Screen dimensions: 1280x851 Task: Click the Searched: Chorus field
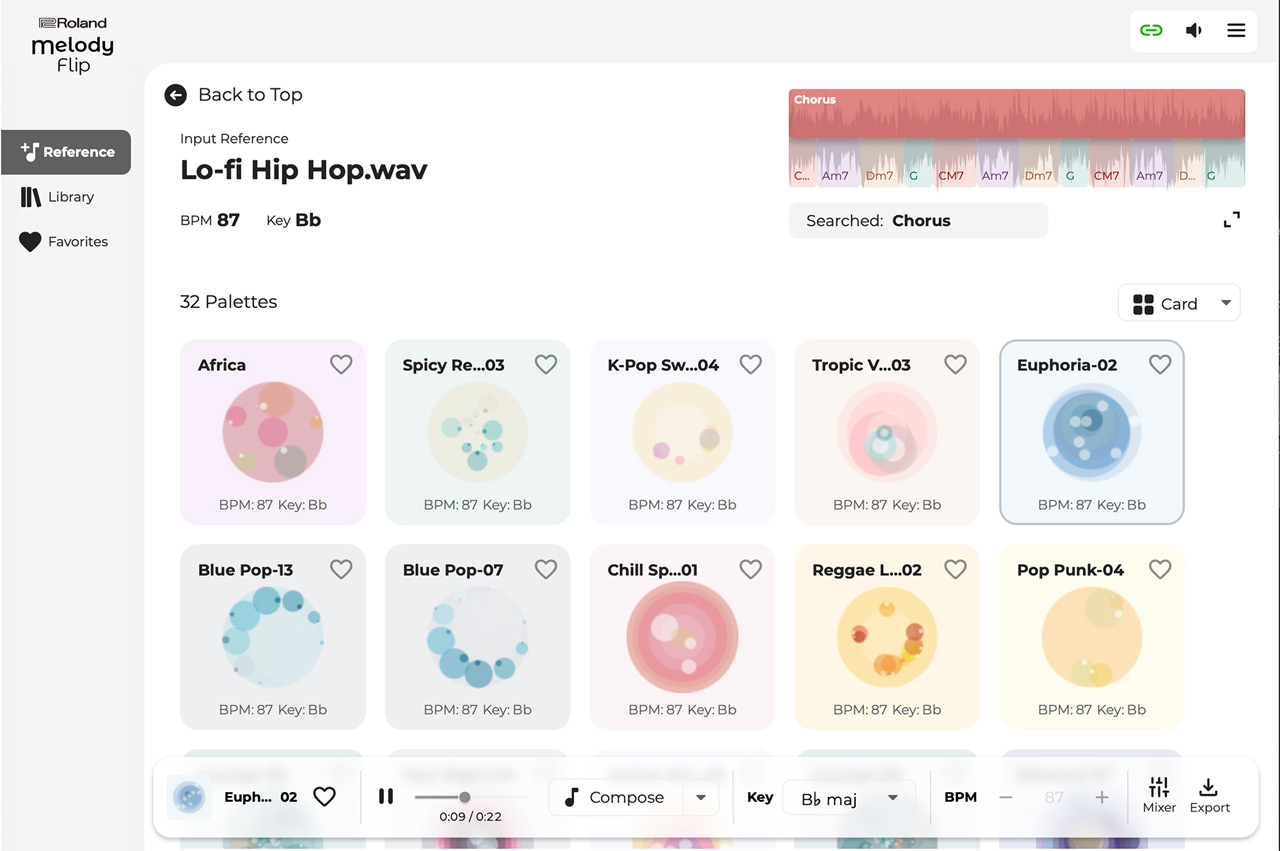pyautogui.click(x=918, y=221)
